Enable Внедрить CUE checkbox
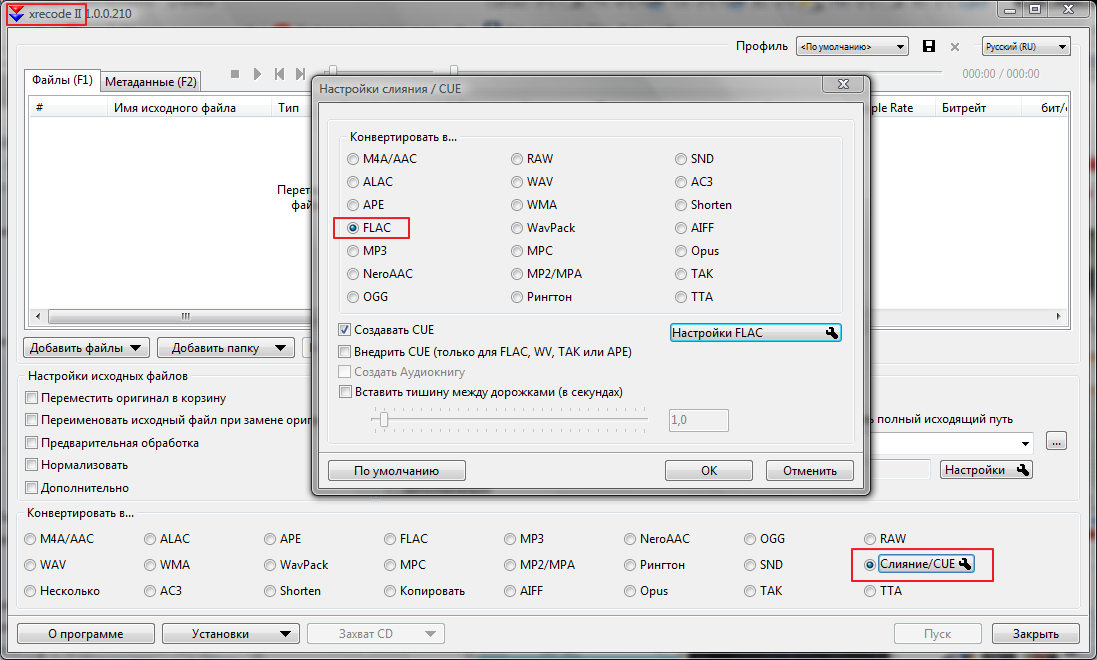This screenshot has height=660, width=1097. pos(345,352)
